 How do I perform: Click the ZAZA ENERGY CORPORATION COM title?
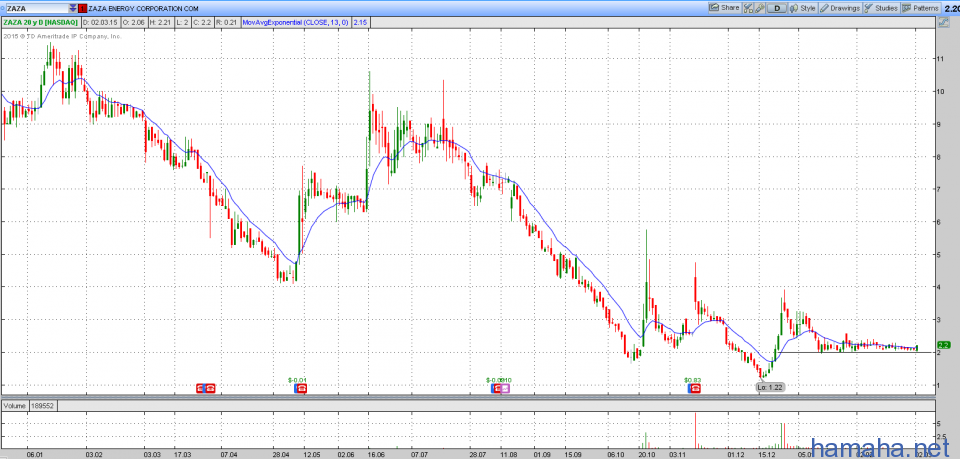pyautogui.click(x=143, y=9)
